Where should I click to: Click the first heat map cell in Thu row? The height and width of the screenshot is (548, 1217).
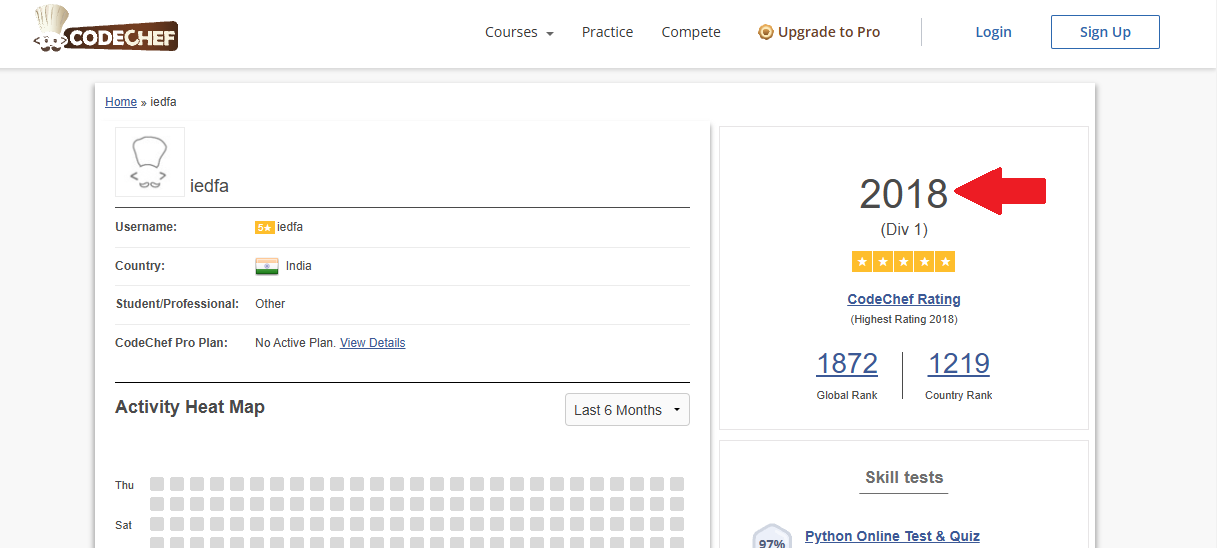click(157, 484)
